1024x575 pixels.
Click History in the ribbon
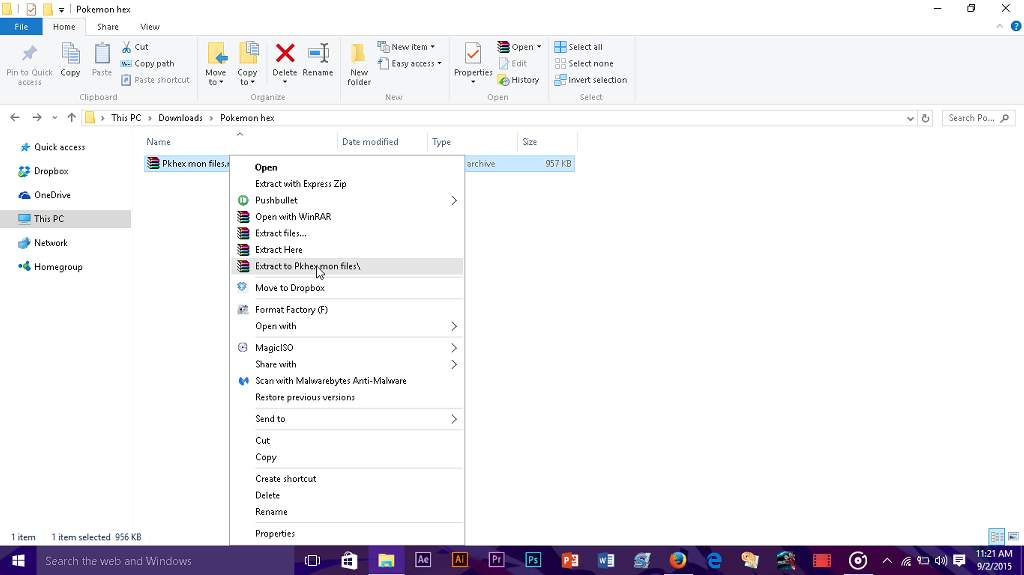[x=518, y=80]
